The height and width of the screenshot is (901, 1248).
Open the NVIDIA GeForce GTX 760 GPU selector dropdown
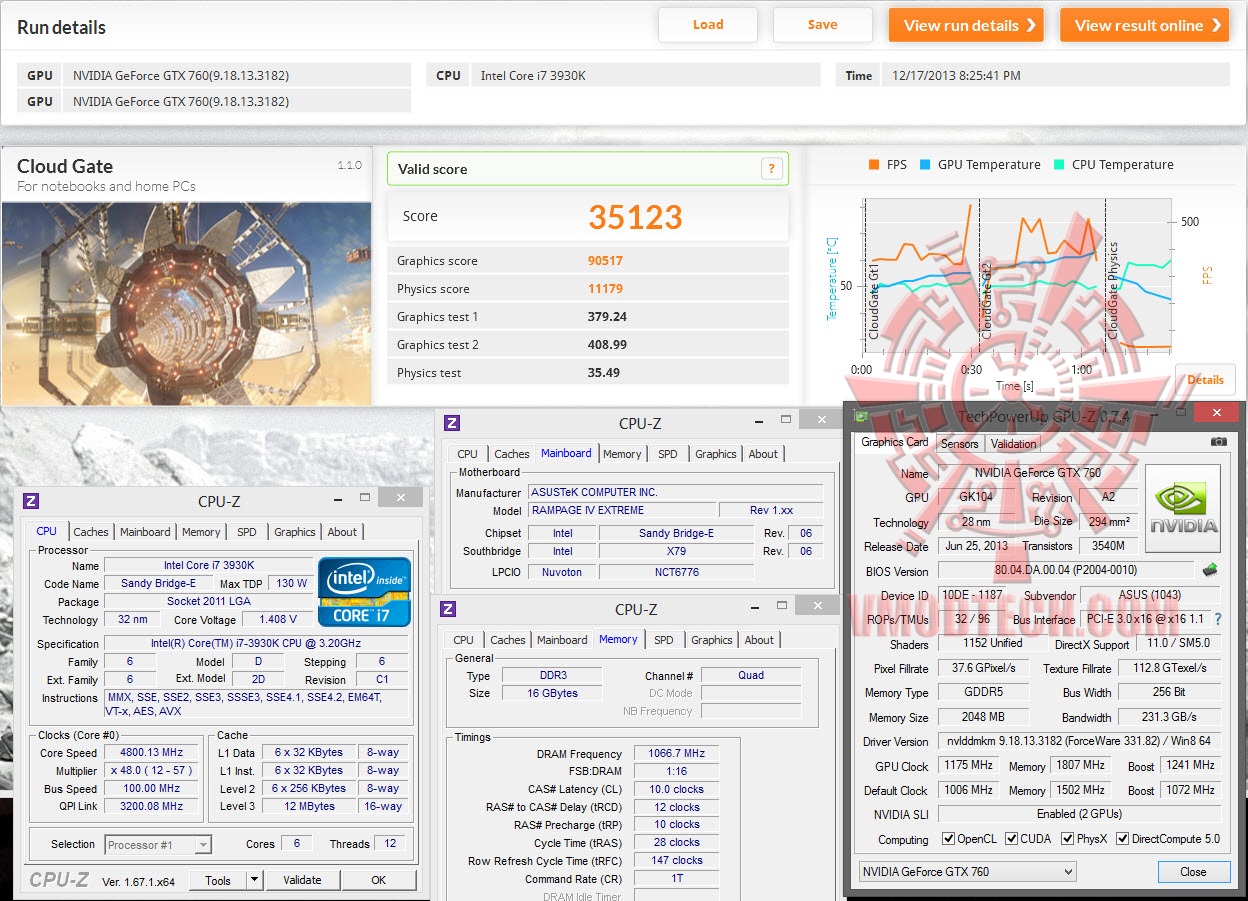pyautogui.click(x=967, y=871)
